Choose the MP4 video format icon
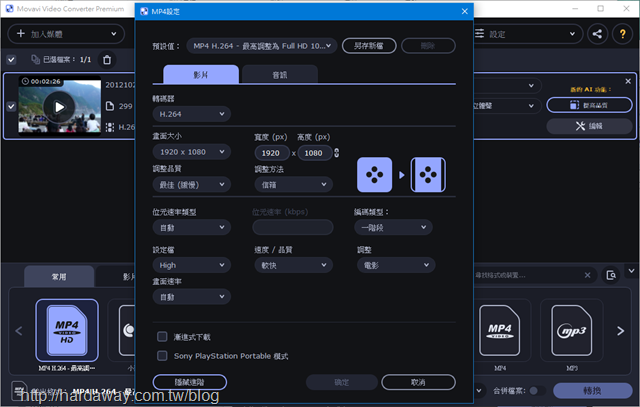The image size is (640, 407). coord(500,330)
